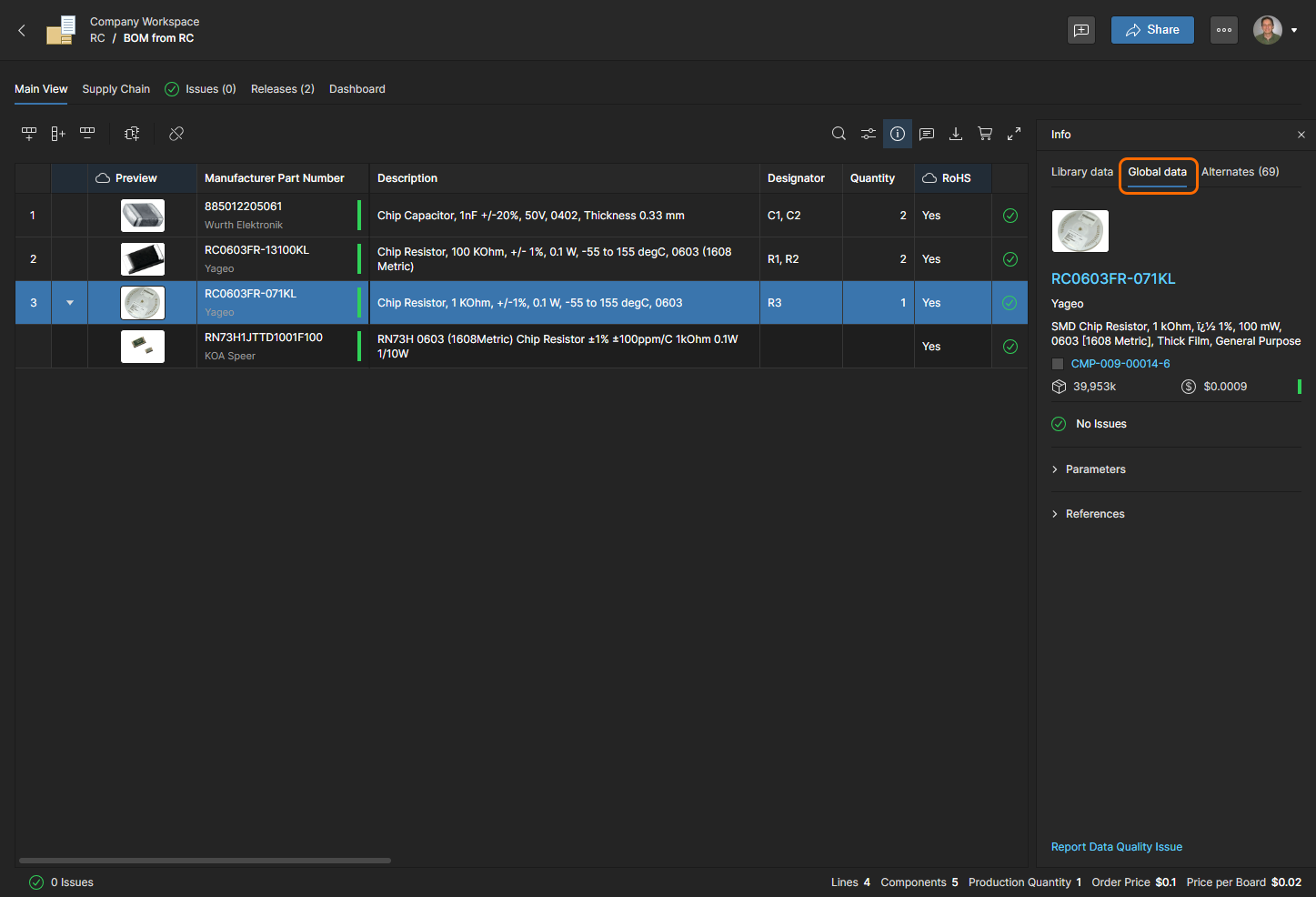Open BOM search with magnifier icon

tap(839, 134)
